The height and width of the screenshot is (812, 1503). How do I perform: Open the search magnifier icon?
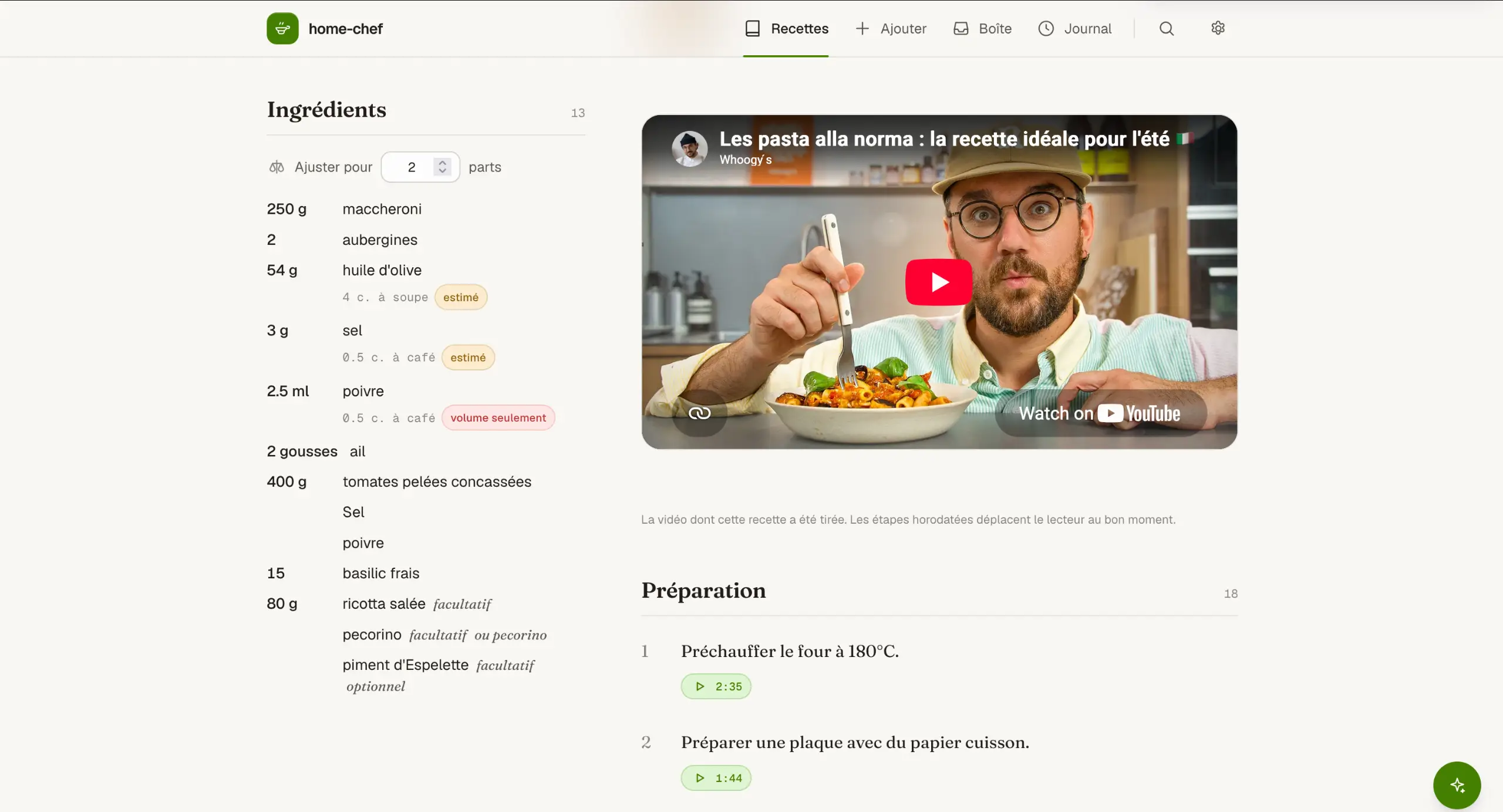[x=1167, y=28]
